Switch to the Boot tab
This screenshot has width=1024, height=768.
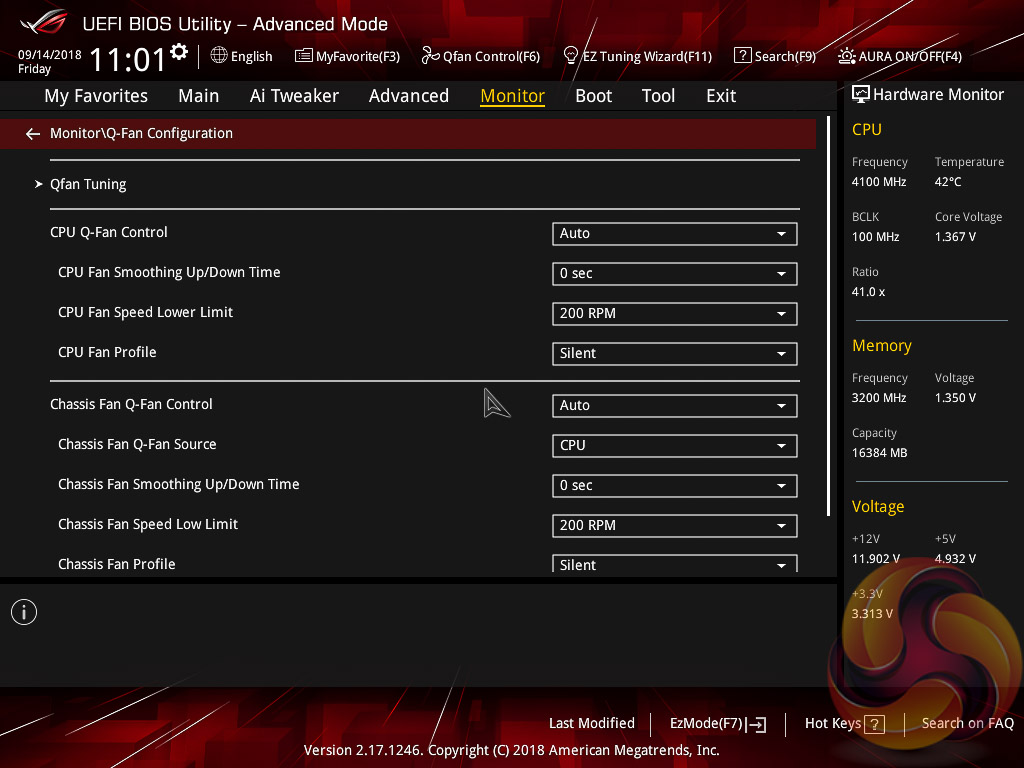[593, 96]
